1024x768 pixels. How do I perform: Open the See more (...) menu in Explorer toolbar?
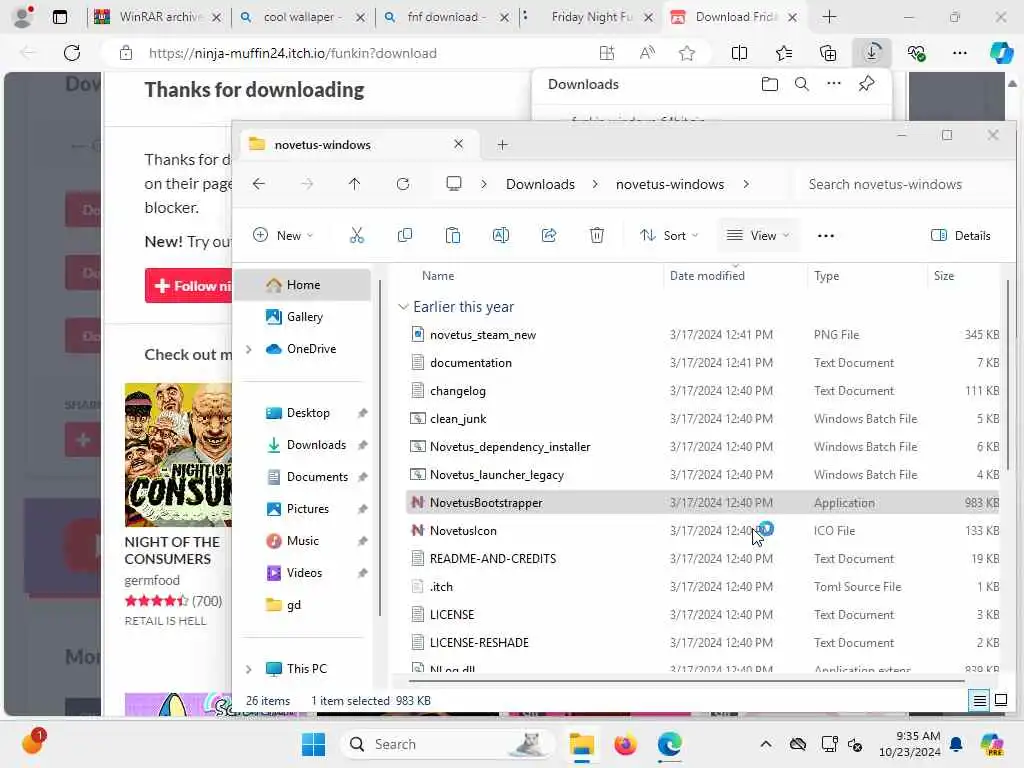click(x=825, y=236)
